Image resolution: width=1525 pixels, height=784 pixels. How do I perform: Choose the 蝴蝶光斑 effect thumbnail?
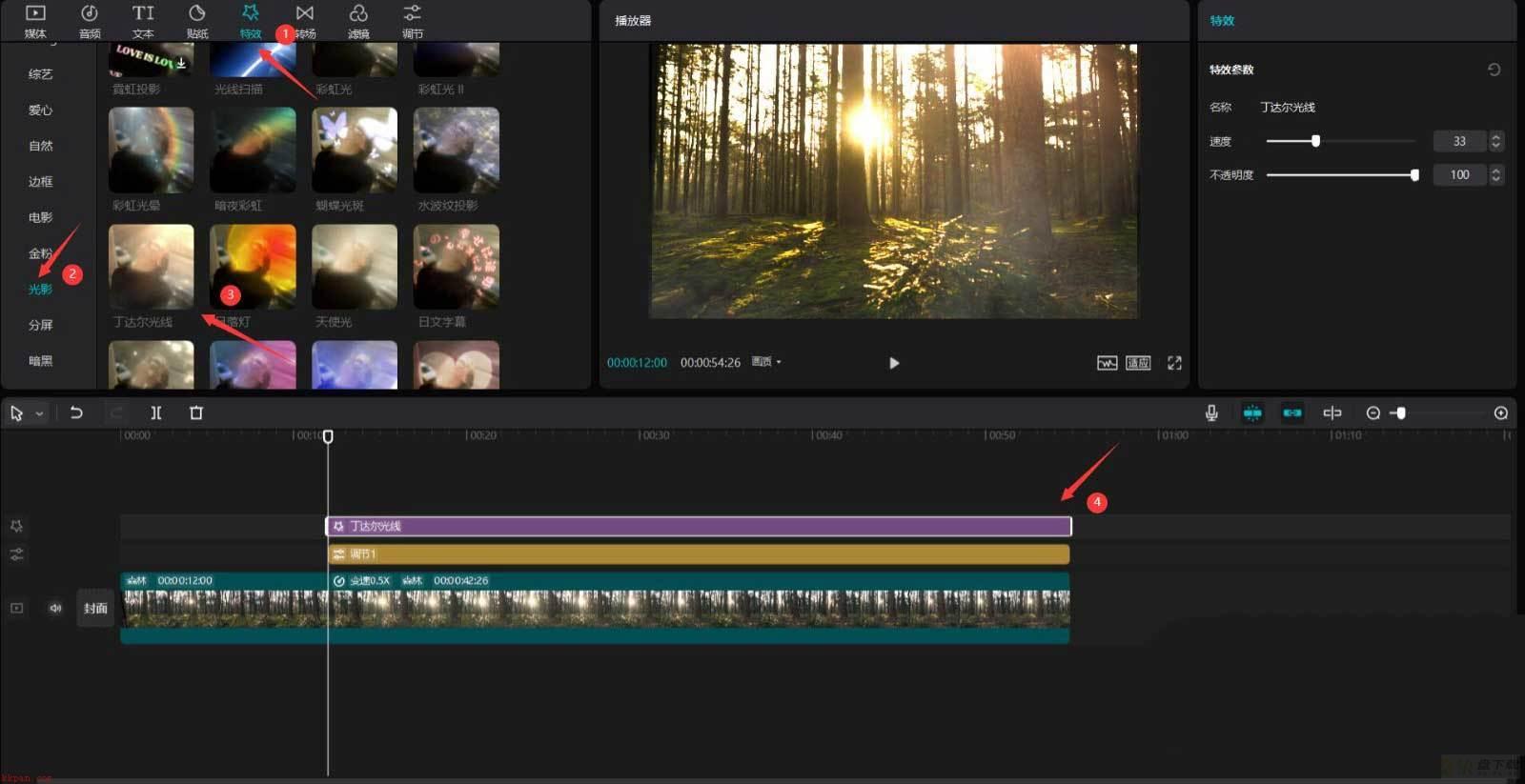[x=355, y=150]
